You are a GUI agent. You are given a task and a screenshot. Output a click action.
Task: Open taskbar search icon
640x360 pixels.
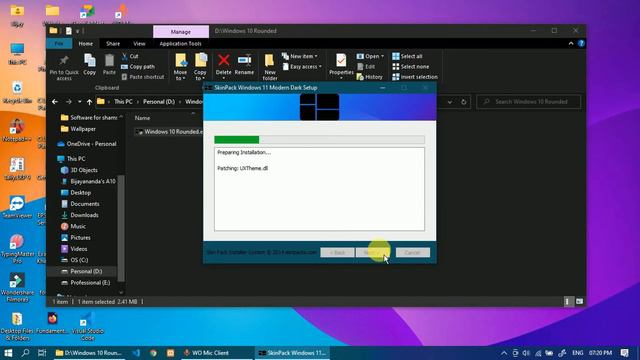pos(25,353)
